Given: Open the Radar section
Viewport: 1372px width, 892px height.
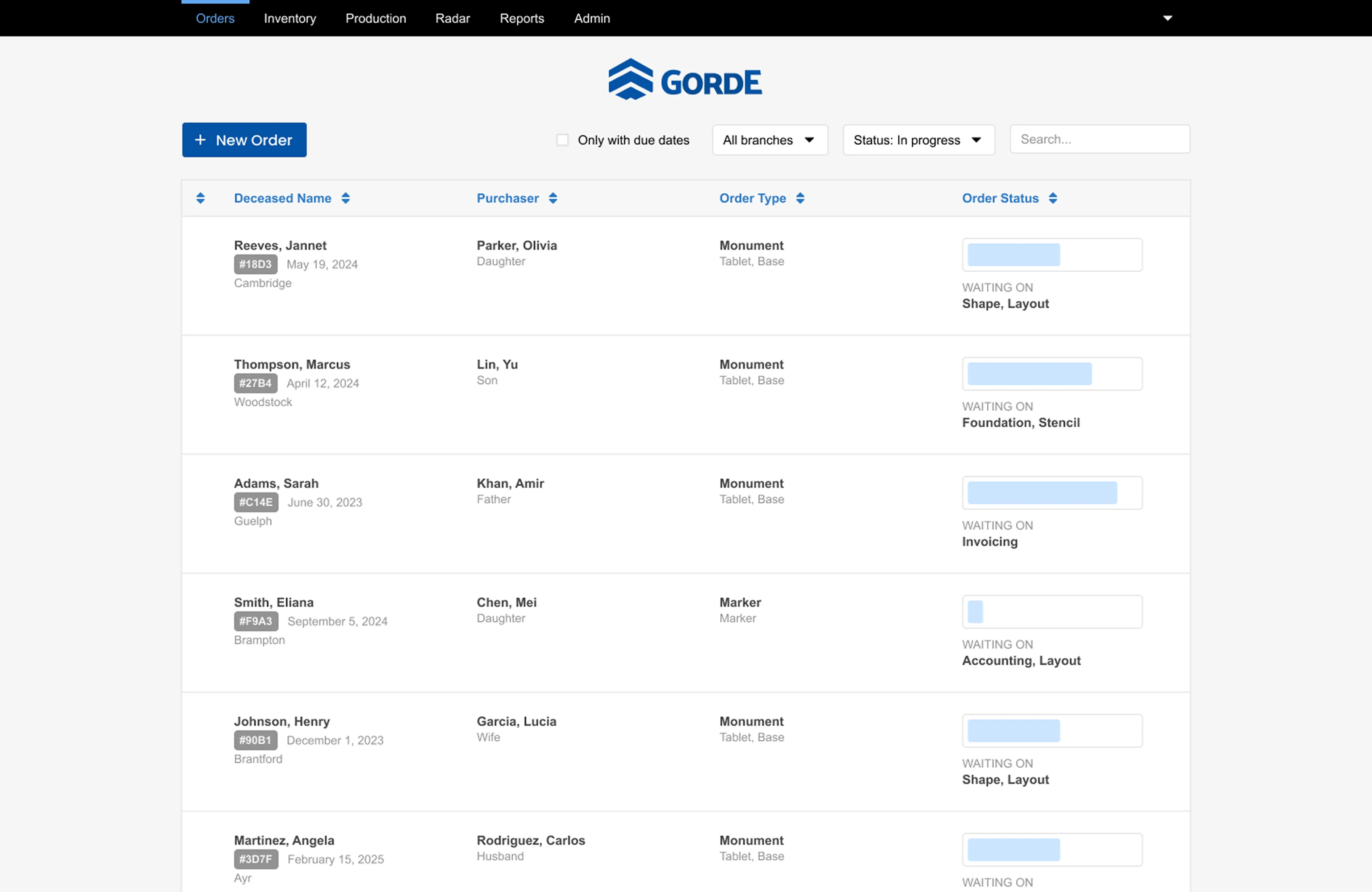Looking at the screenshot, I should (x=453, y=18).
